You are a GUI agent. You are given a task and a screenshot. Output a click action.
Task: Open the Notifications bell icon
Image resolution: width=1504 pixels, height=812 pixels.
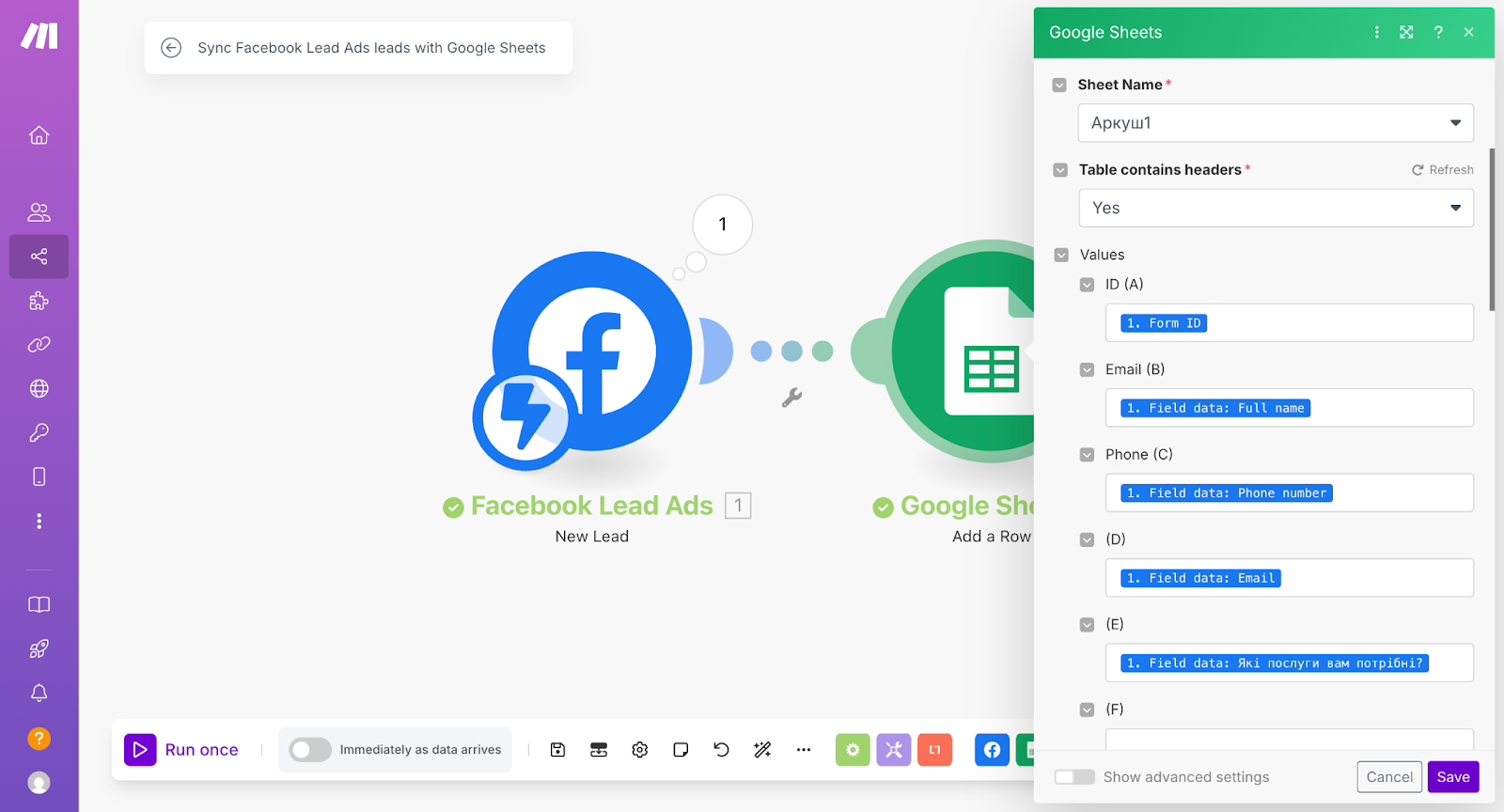39,693
